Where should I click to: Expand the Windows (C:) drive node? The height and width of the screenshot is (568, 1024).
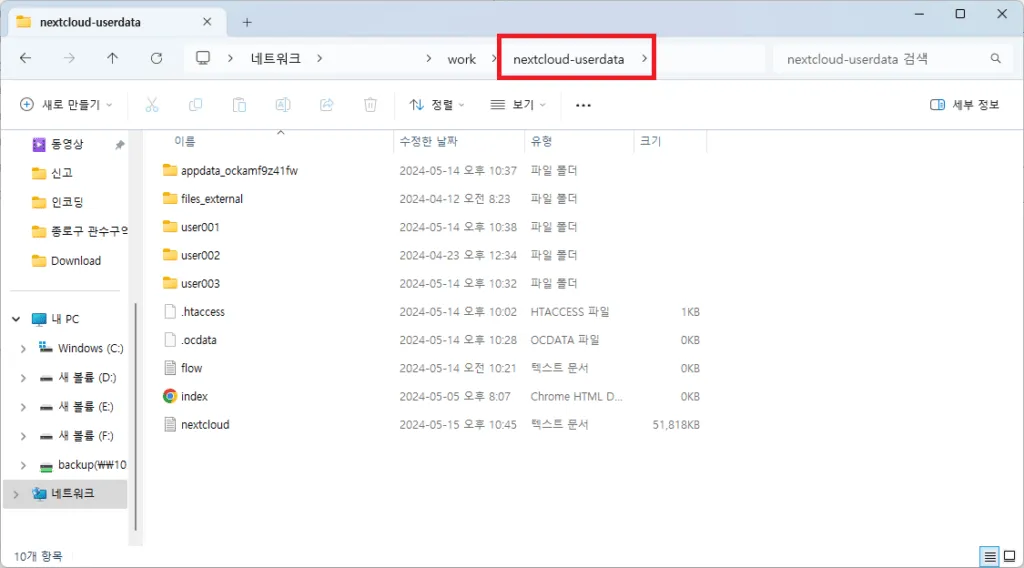click(23, 349)
